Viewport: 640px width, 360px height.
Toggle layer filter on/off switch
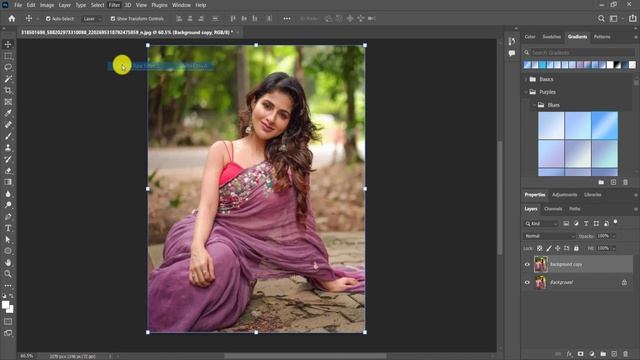tap(616, 222)
